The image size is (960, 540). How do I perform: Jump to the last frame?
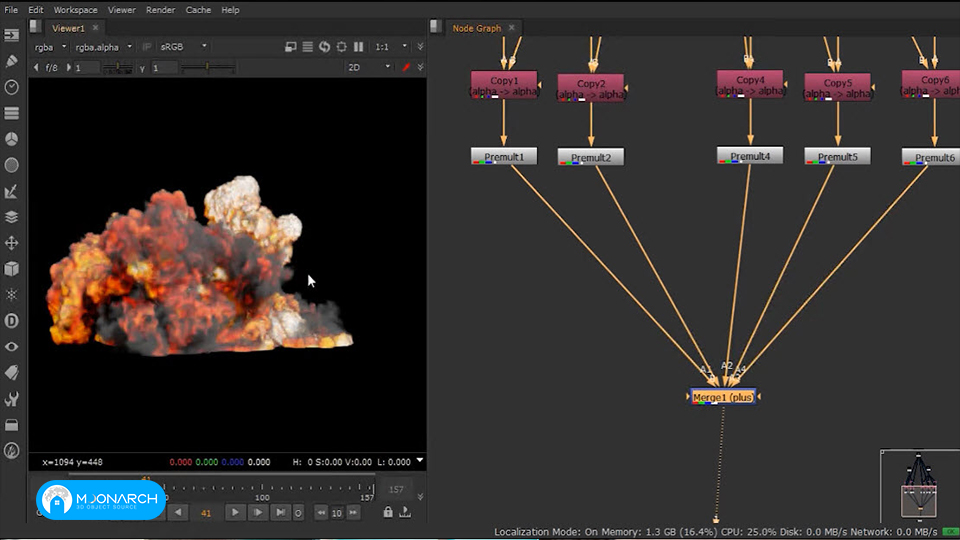(280, 512)
